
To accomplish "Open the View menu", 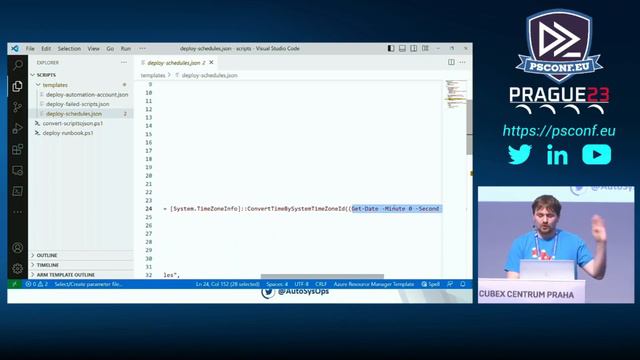I will click(x=93, y=48).
